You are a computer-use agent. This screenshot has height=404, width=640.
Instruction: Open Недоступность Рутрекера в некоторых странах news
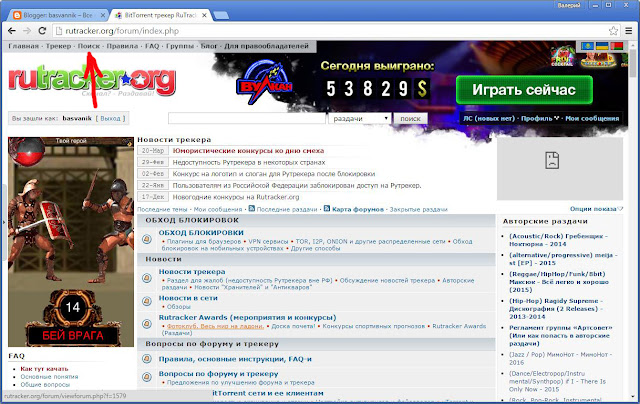point(249,162)
